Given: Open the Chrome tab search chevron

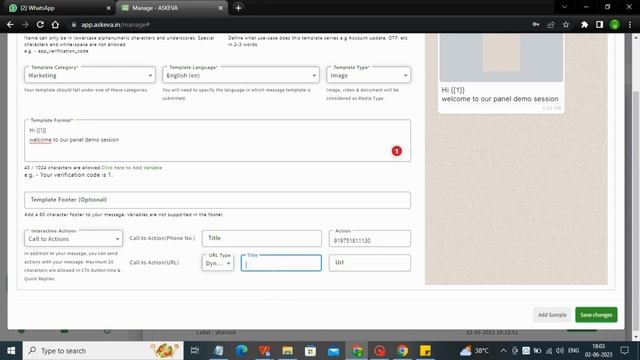Looking at the screenshot, I should pyautogui.click(x=564, y=7).
